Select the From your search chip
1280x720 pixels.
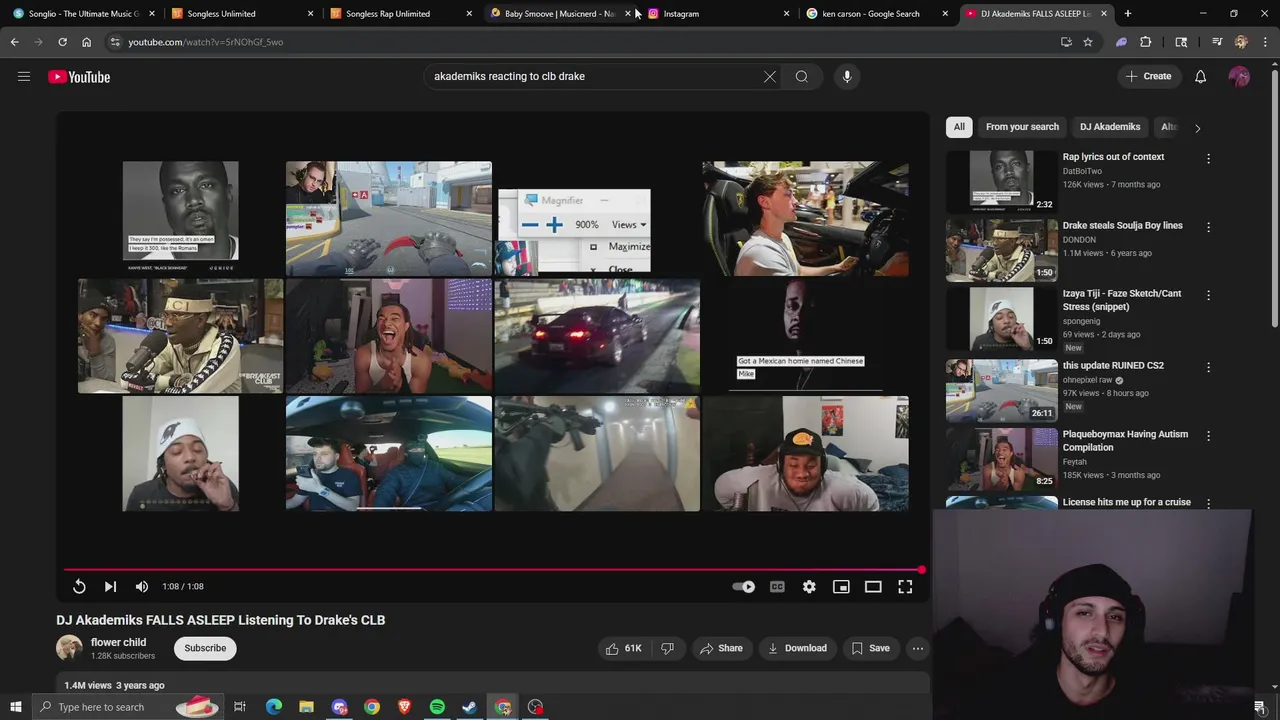click(x=1022, y=127)
